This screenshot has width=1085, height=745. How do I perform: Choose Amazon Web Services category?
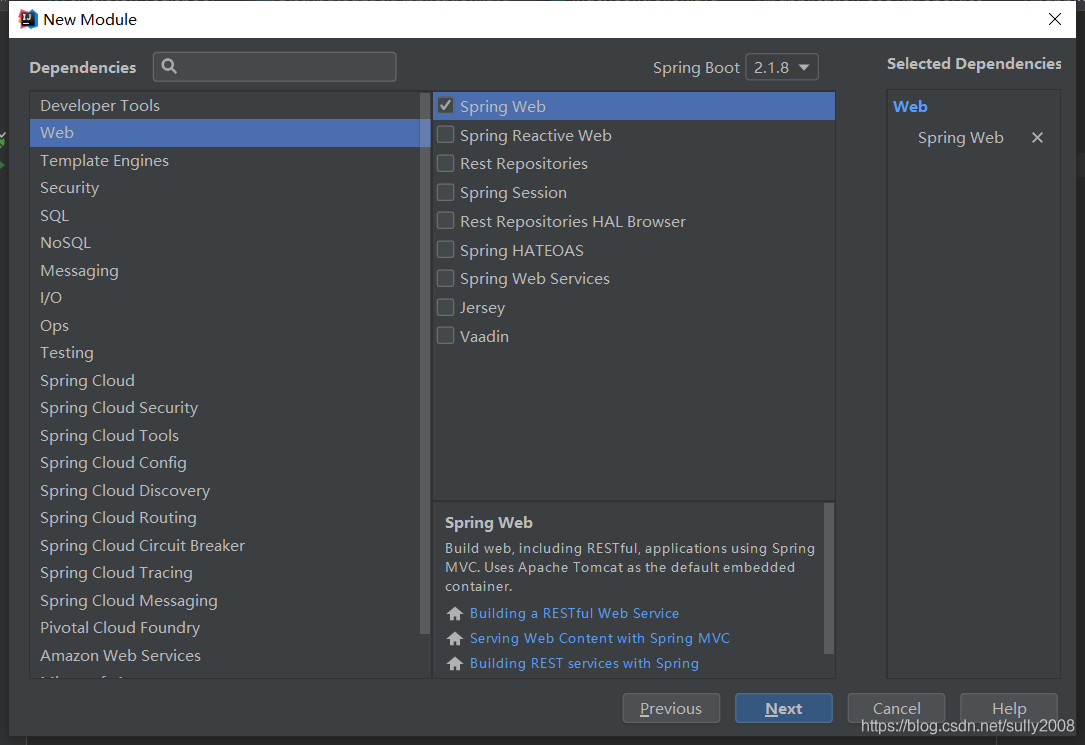pos(226,655)
